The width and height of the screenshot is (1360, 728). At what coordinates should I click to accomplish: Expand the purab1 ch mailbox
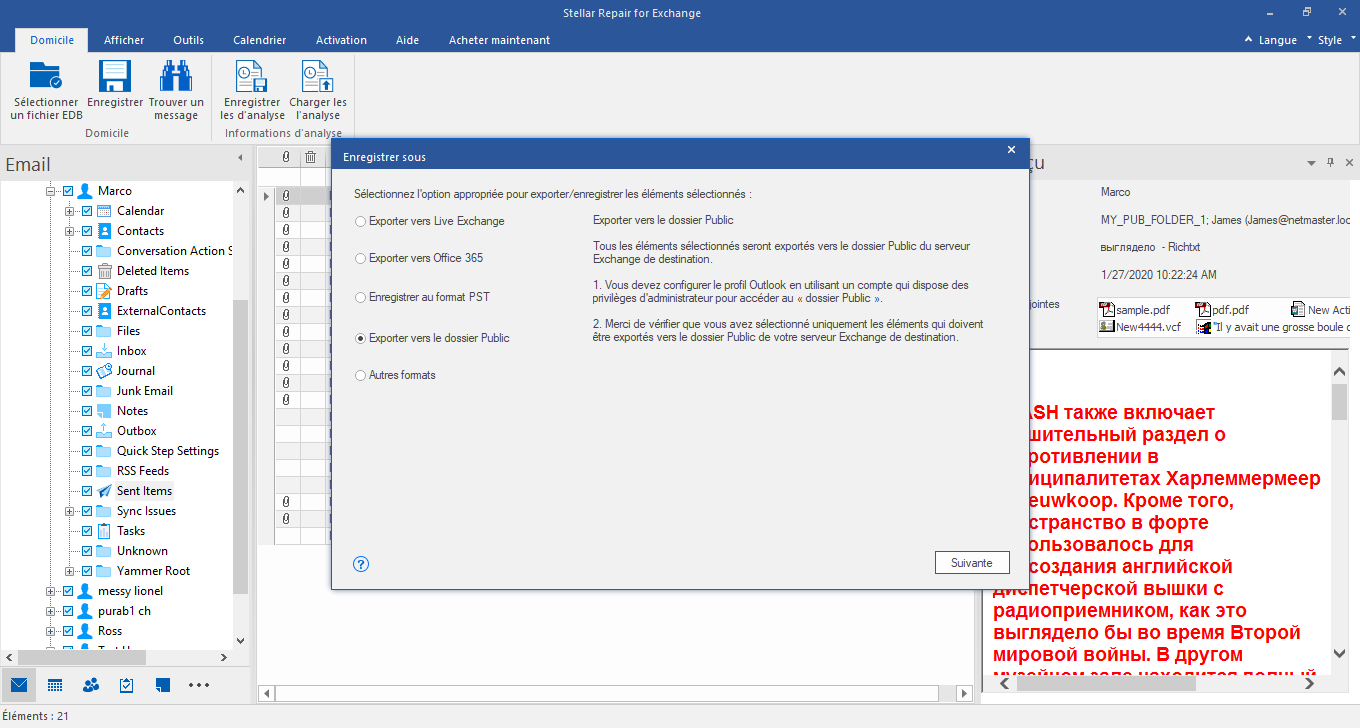tap(51, 611)
